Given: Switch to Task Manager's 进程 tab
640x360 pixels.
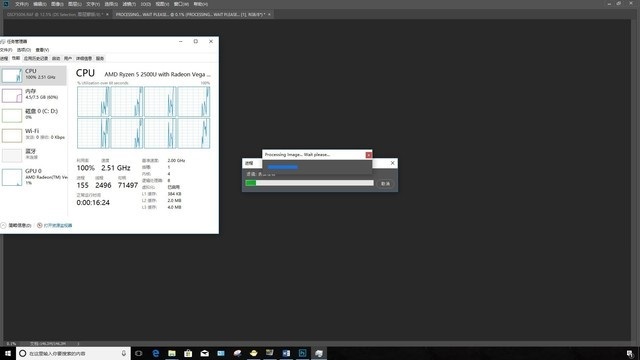Looking at the screenshot, I should [x=4, y=58].
